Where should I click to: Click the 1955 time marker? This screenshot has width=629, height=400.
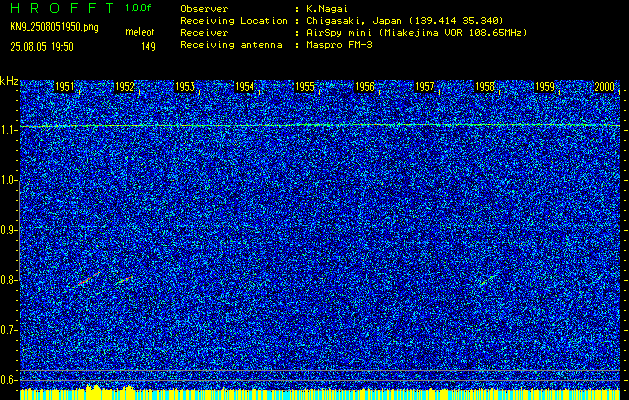coord(305,87)
